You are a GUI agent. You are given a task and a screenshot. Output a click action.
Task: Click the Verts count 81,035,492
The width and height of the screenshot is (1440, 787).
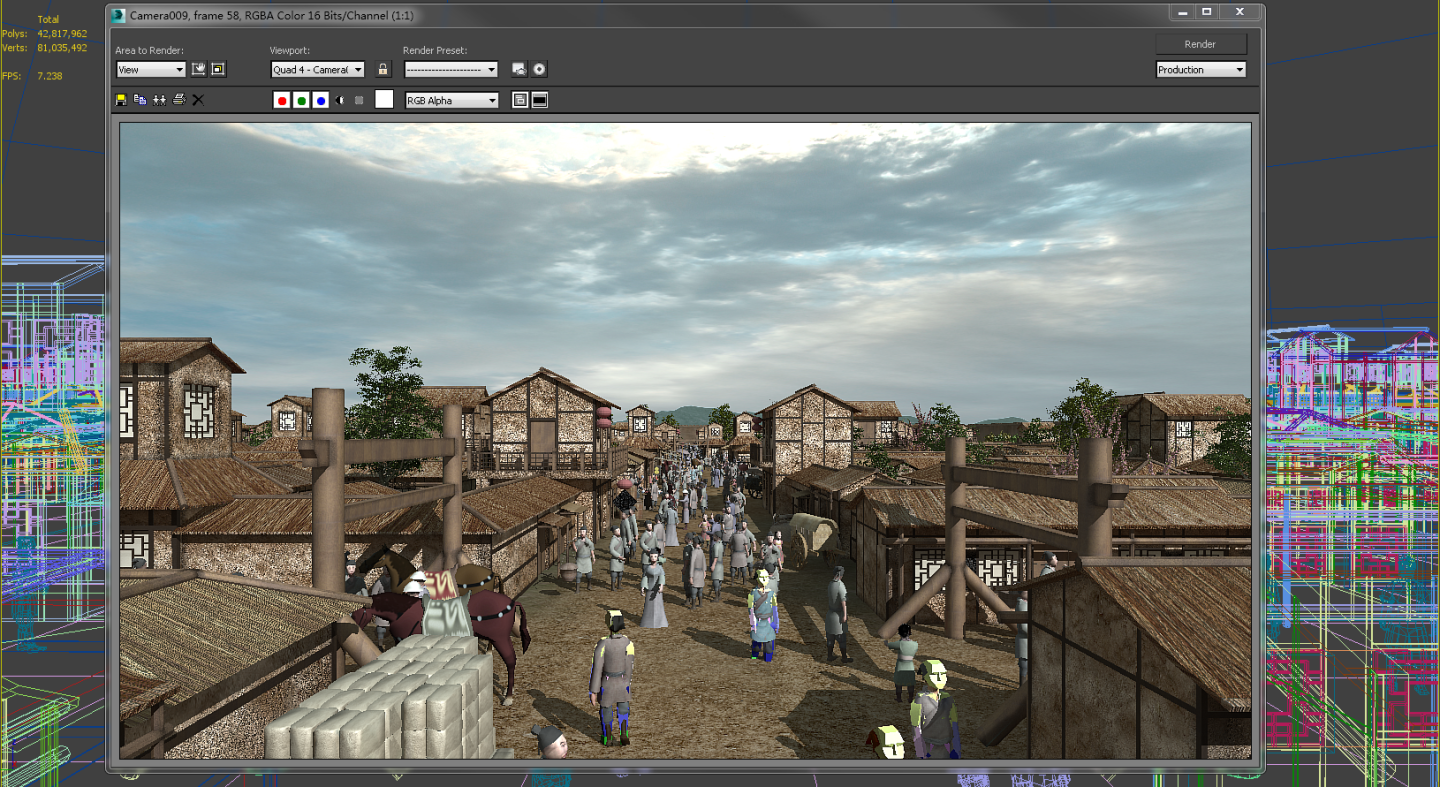coord(62,47)
